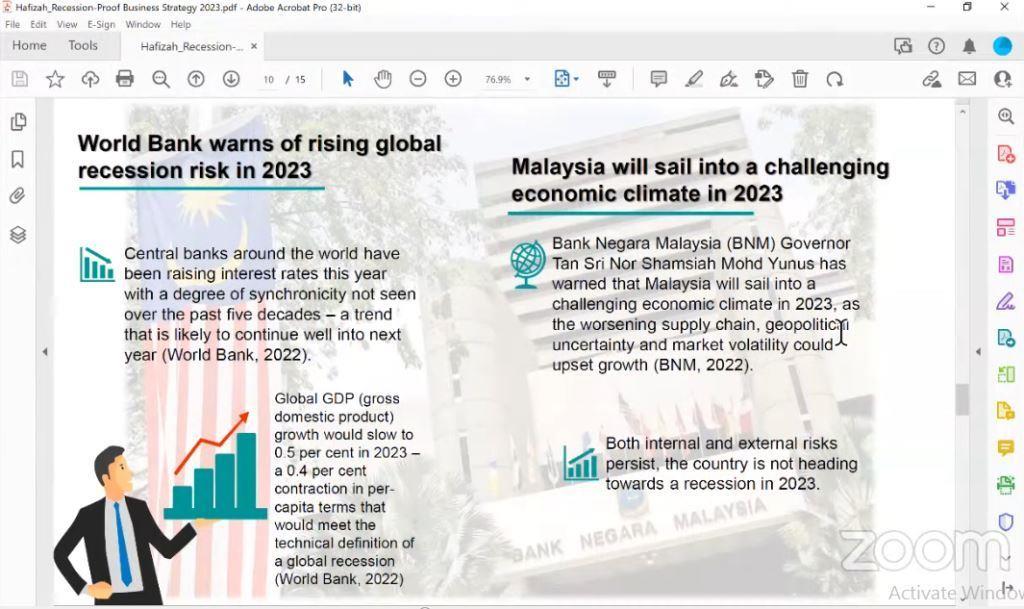Open zoom level dropdown arrow
The height and width of the screenshot is (609, 1024).
[528, 79]
